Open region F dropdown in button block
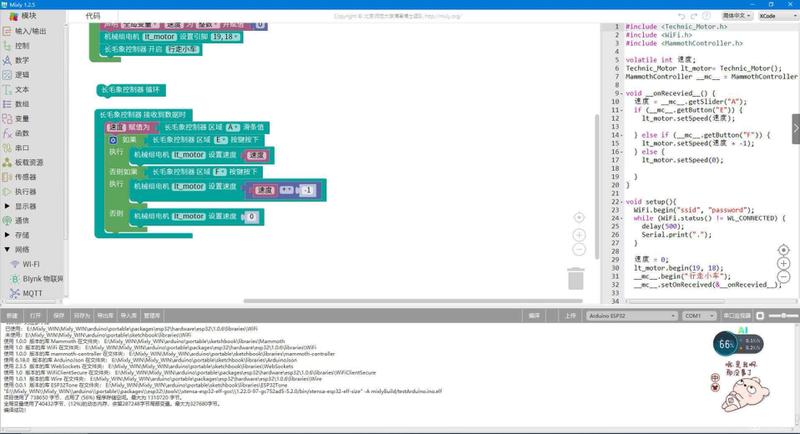 pyautogui.click(x=220, y=172)
